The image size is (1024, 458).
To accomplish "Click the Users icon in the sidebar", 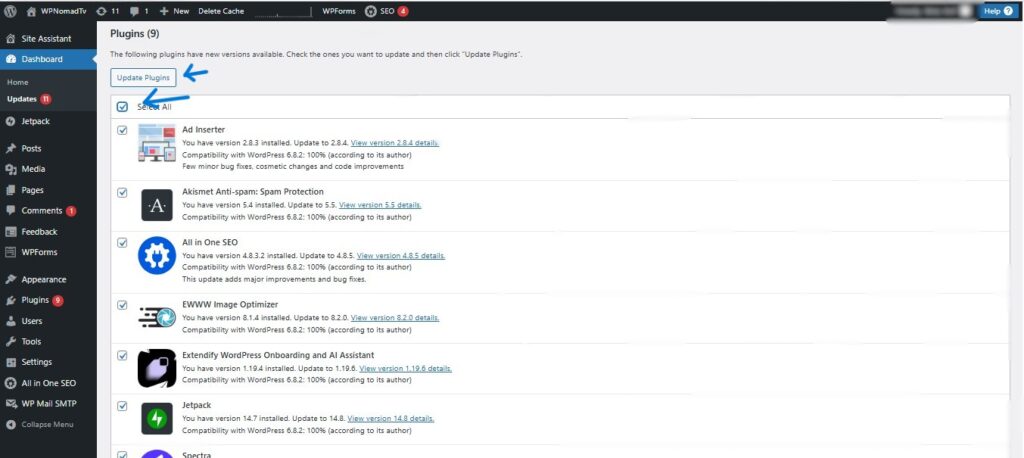I will (10, 321).
